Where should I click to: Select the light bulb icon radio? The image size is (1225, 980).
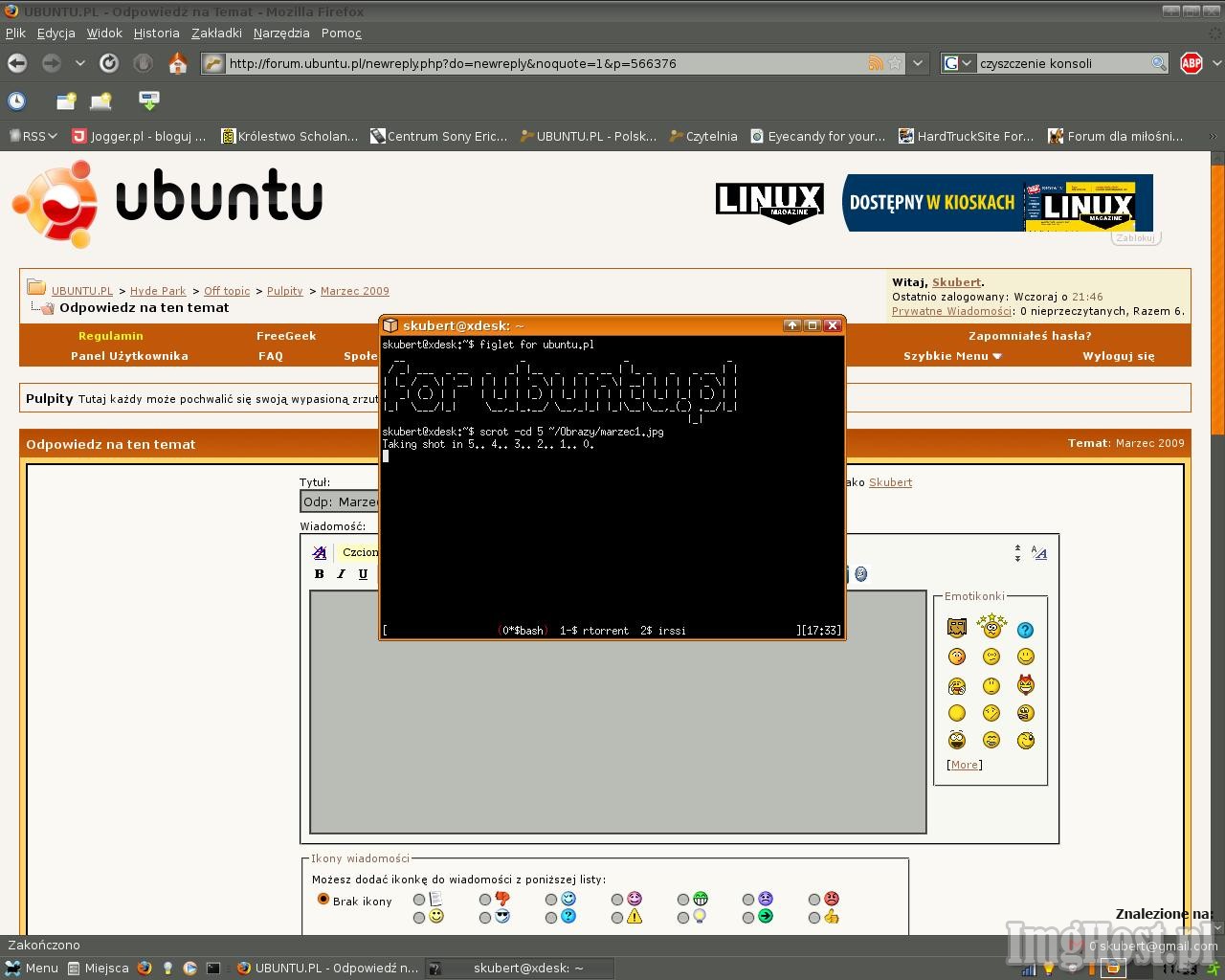click(683, 917)
